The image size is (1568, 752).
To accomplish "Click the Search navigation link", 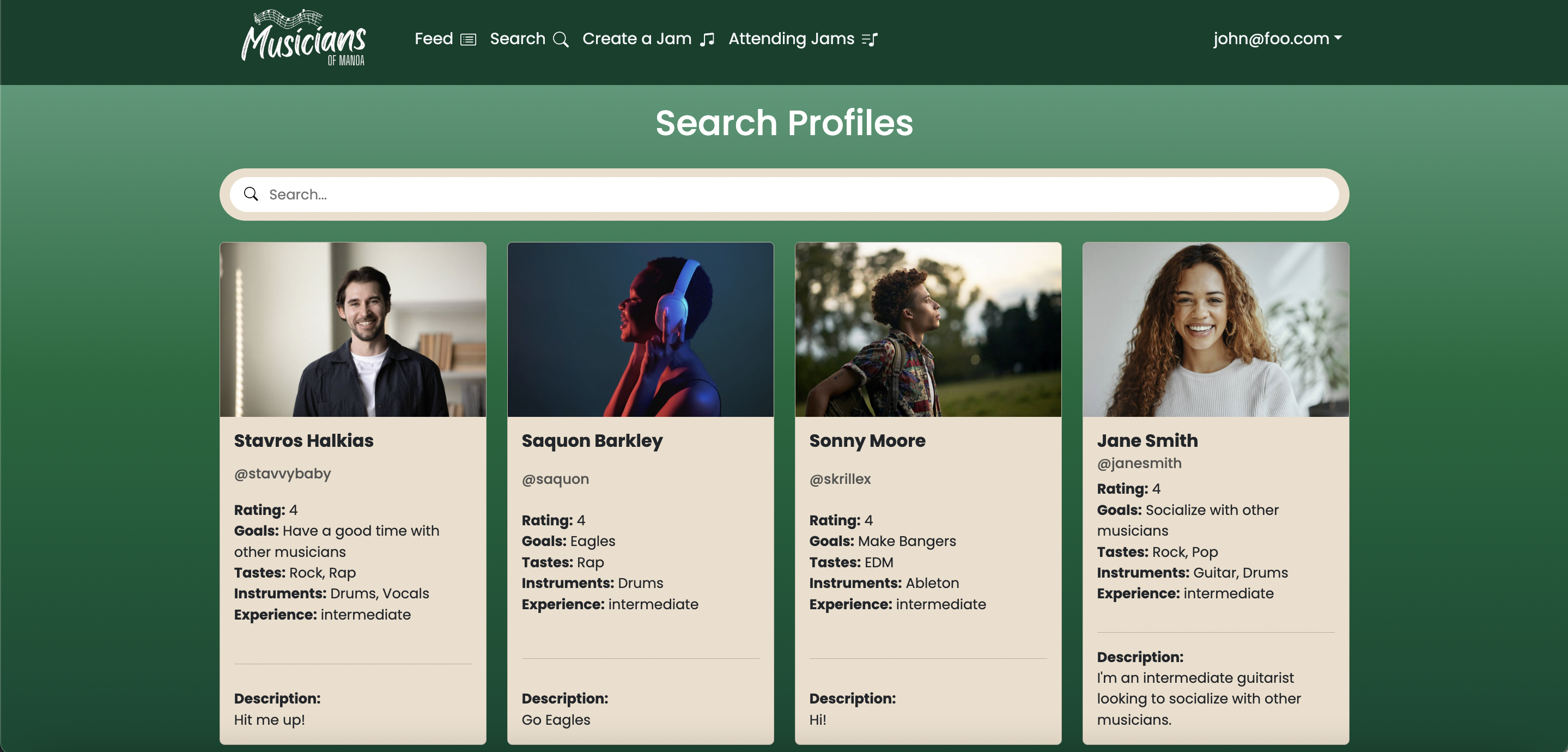I will click(x=529, y=38).
